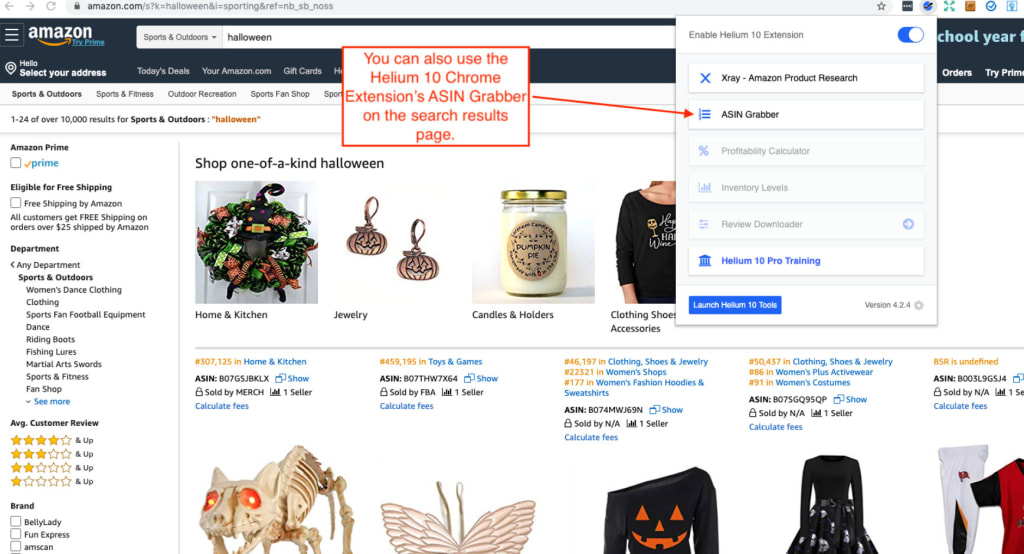This screenshot has height=554, width=1024.
Task: Open the Sports & Outdoors search category dropdown
Action: (x=180, y=37)
